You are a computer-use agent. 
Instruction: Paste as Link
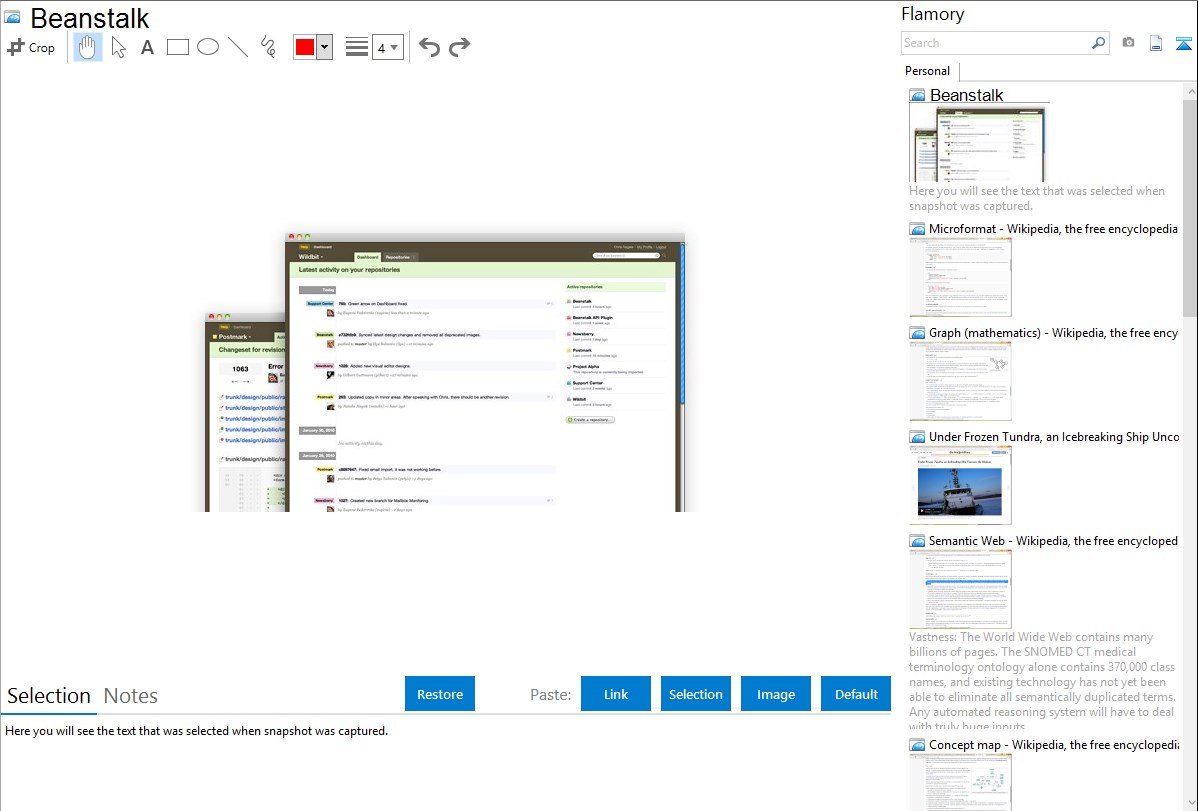click(x=616, y=694)
